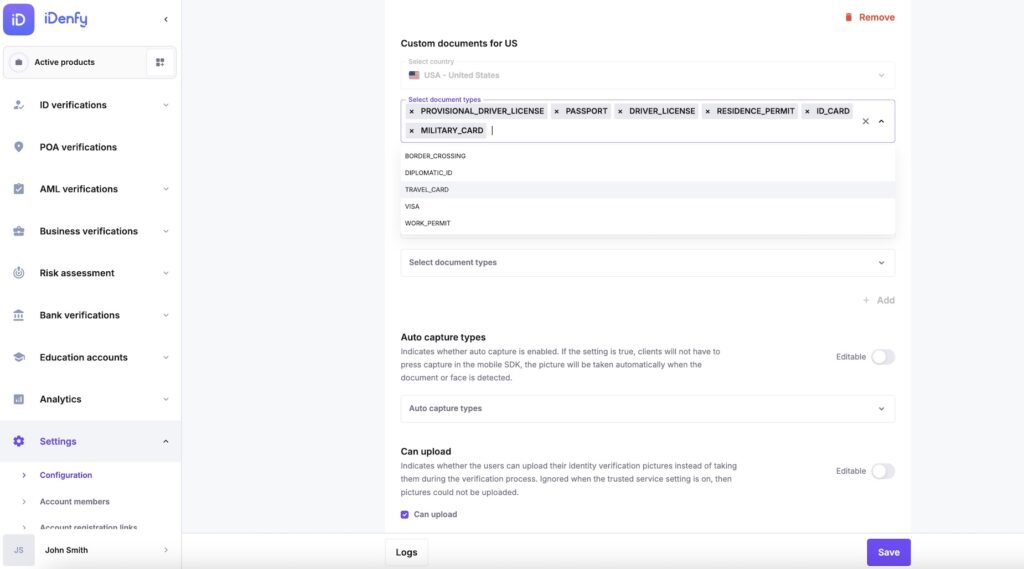Click the Remove button
1024x569 pixels.
869,18
